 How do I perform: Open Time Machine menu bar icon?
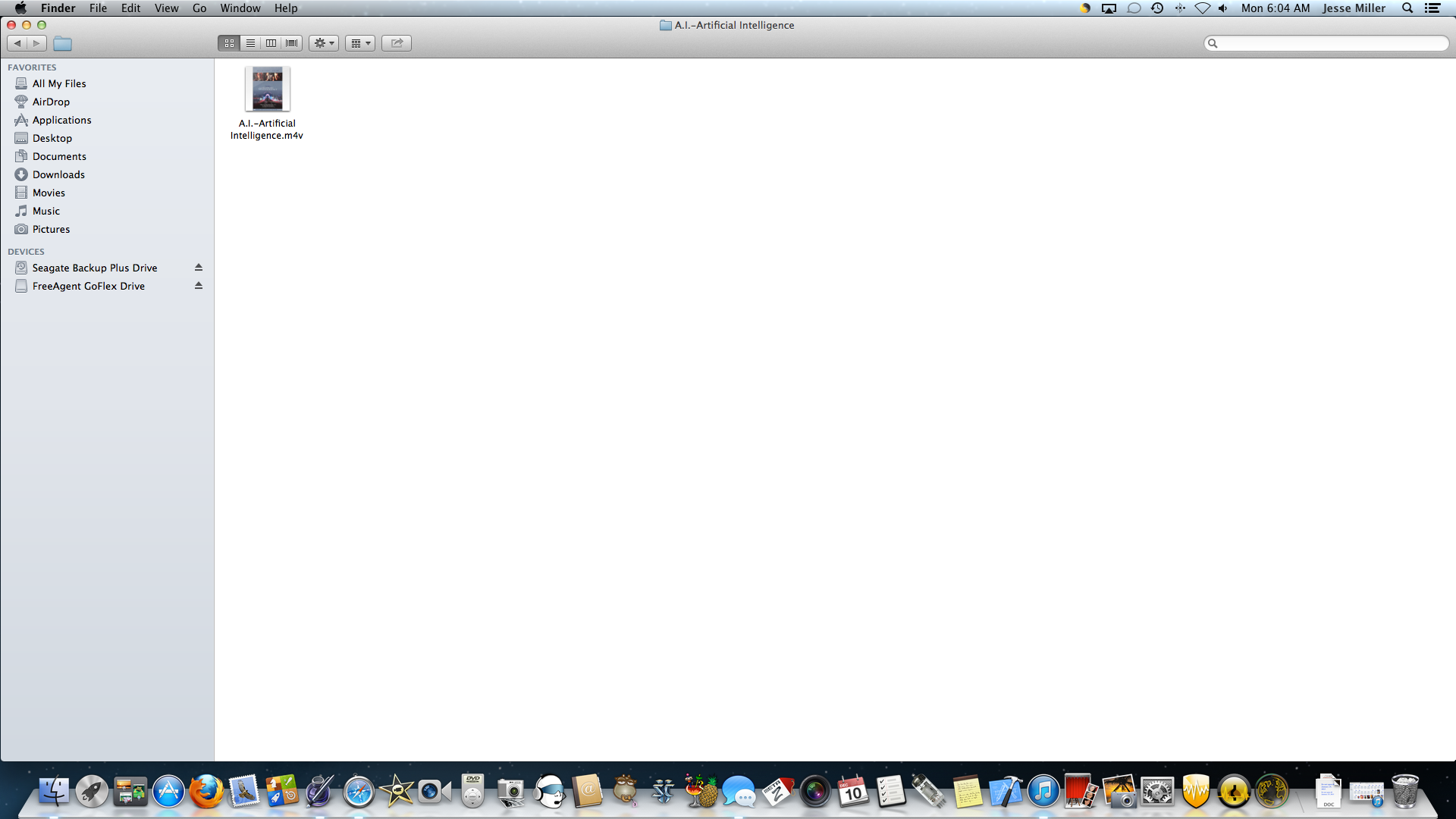1157,8
